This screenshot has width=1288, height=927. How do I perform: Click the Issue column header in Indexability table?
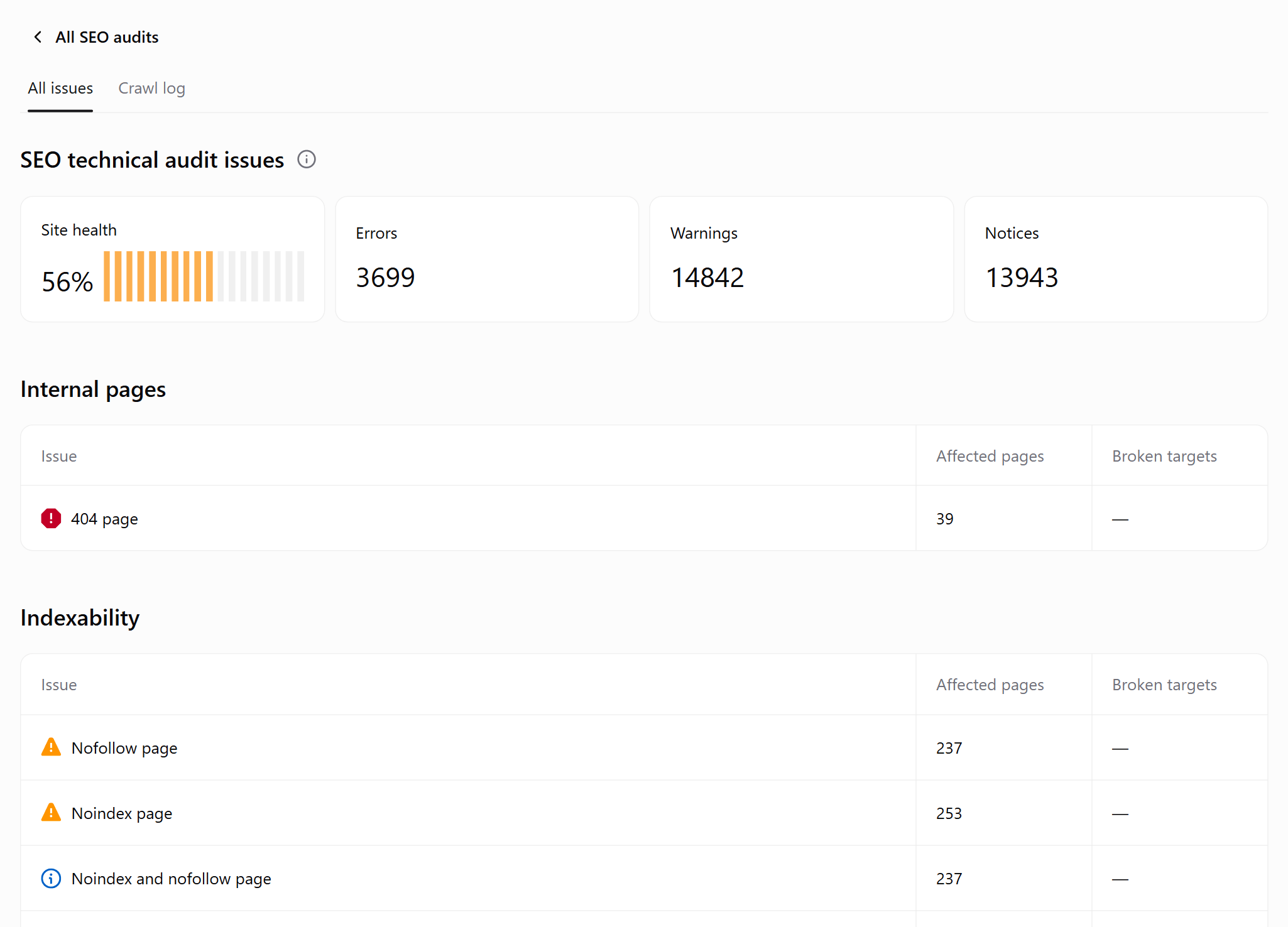(x=59, y=685)
